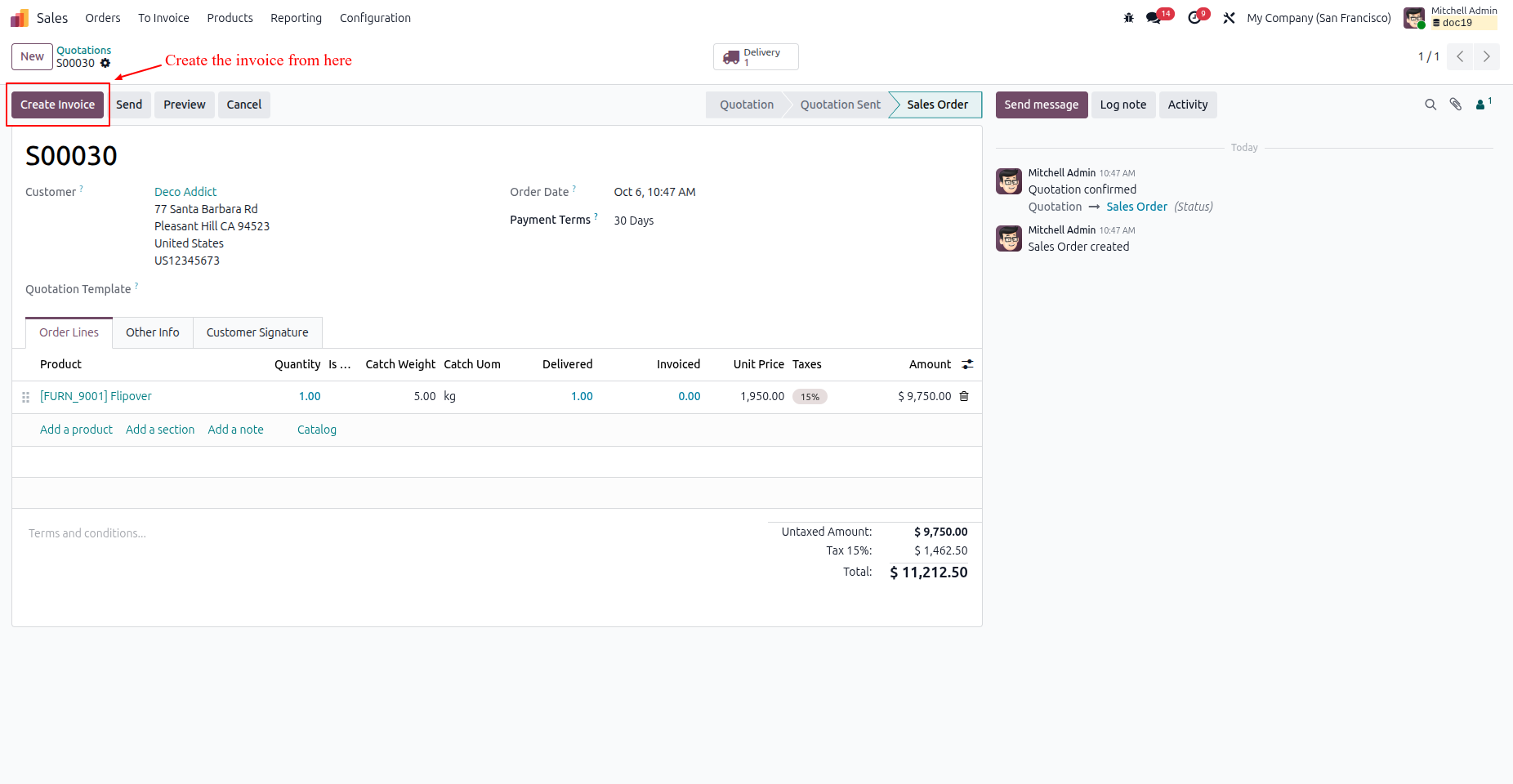The image size is (1513, 784).
Task: Click the catch Uom kg cell
Action: point(450,396)
